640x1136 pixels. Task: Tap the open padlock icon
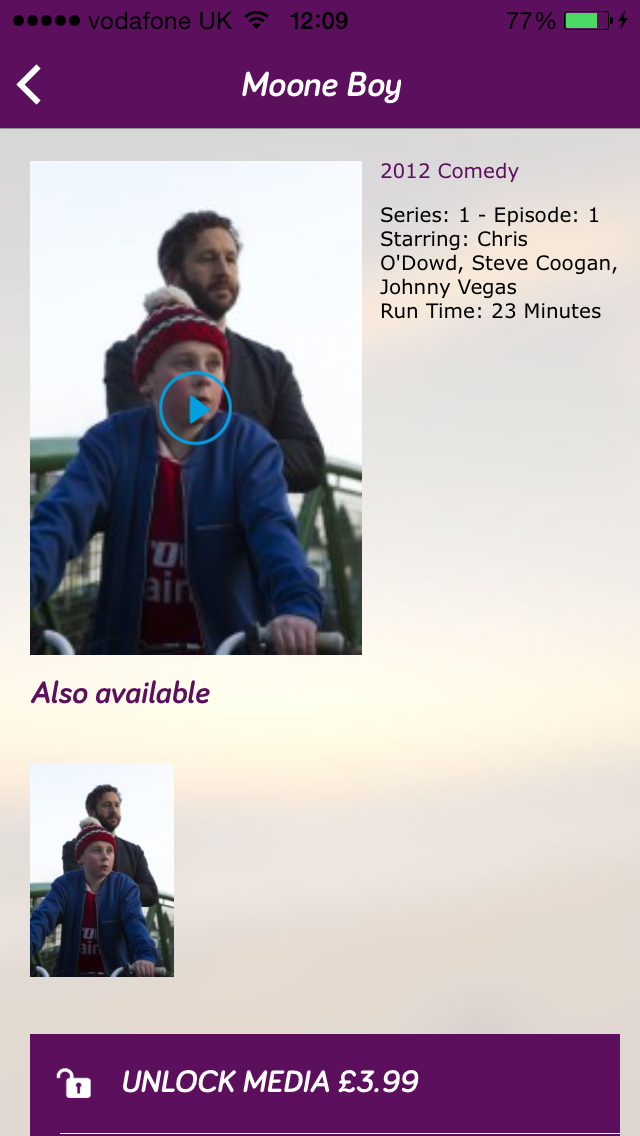74,1082
